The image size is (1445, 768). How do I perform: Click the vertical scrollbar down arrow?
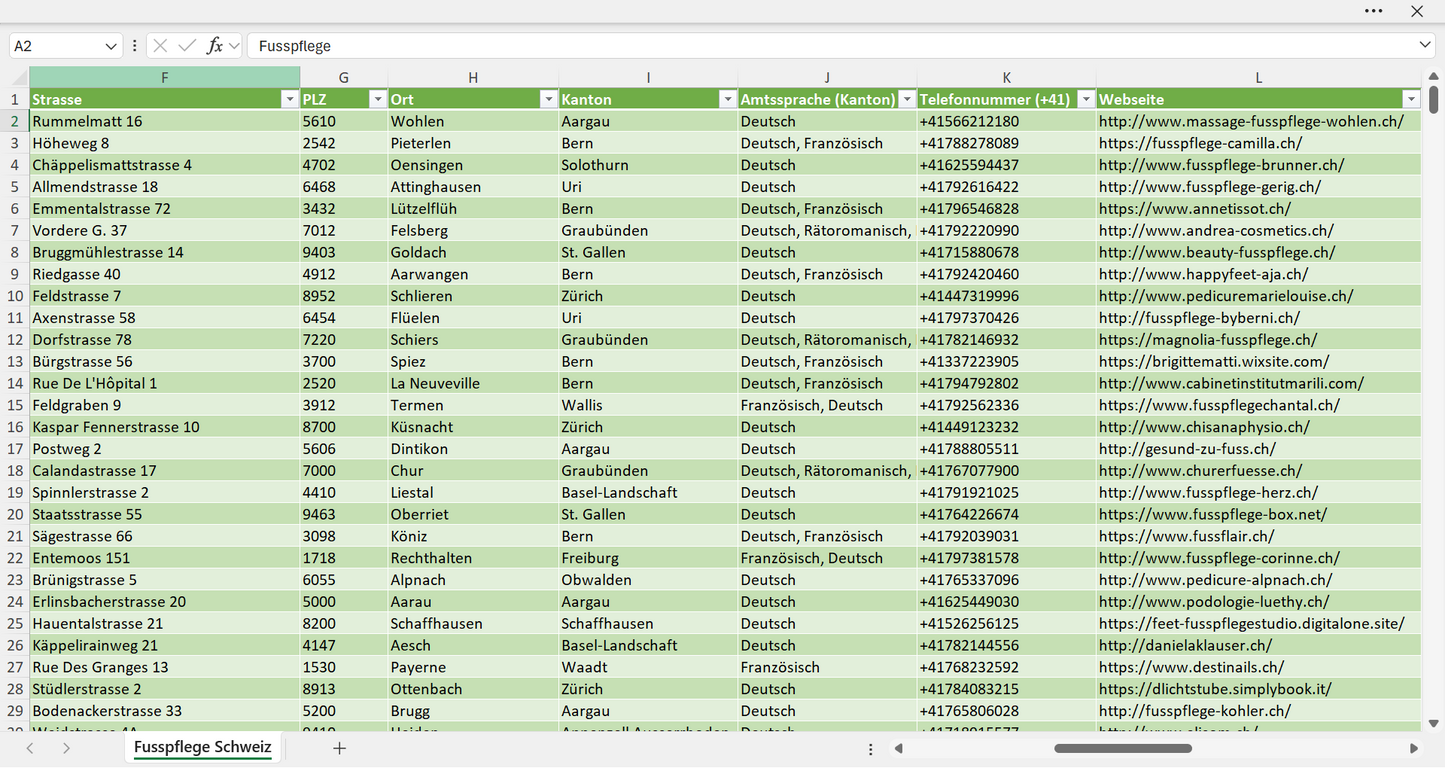pos(1434,724)
